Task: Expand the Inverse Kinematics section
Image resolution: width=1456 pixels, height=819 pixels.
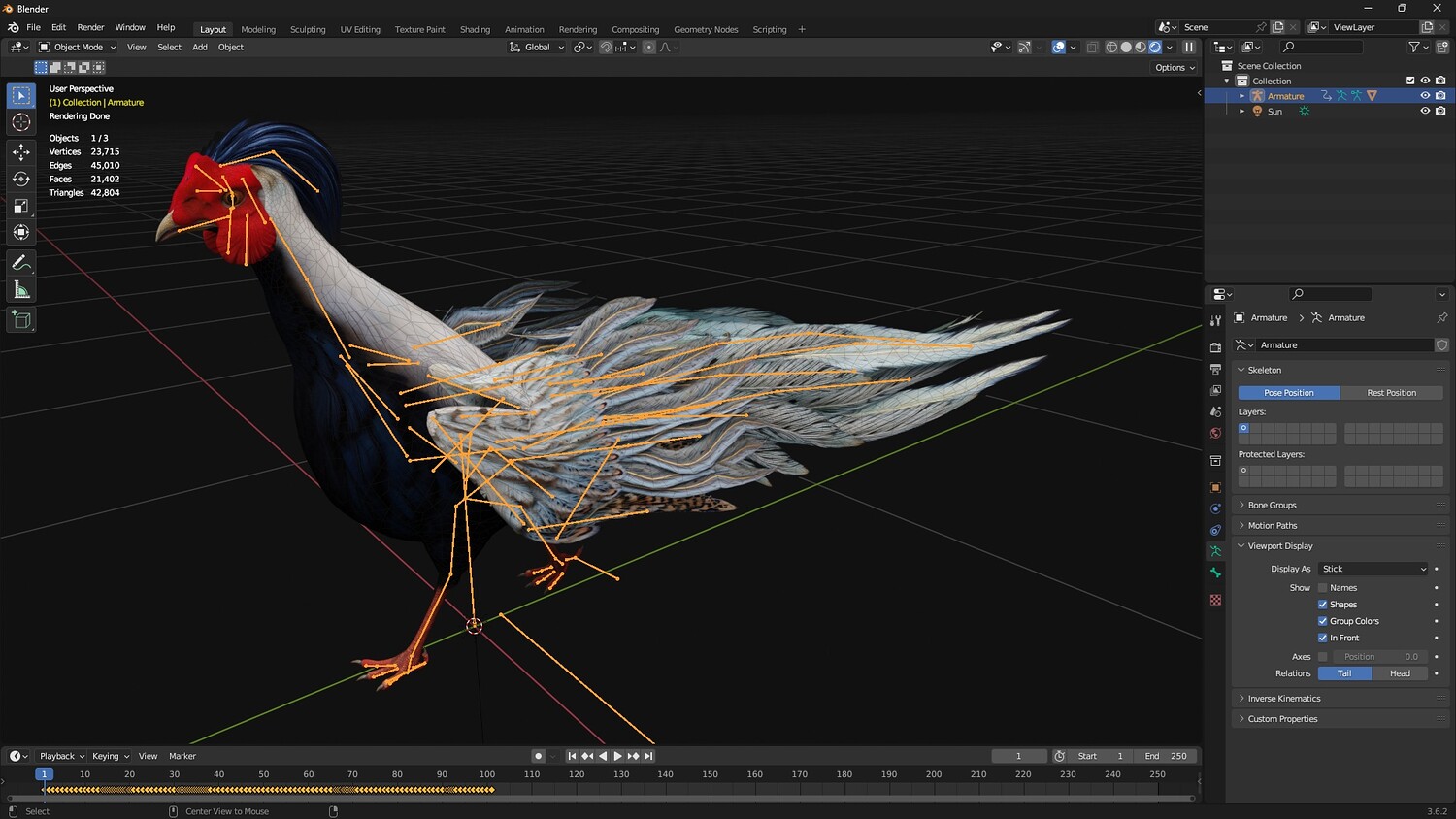Action: coord(1283,699)
